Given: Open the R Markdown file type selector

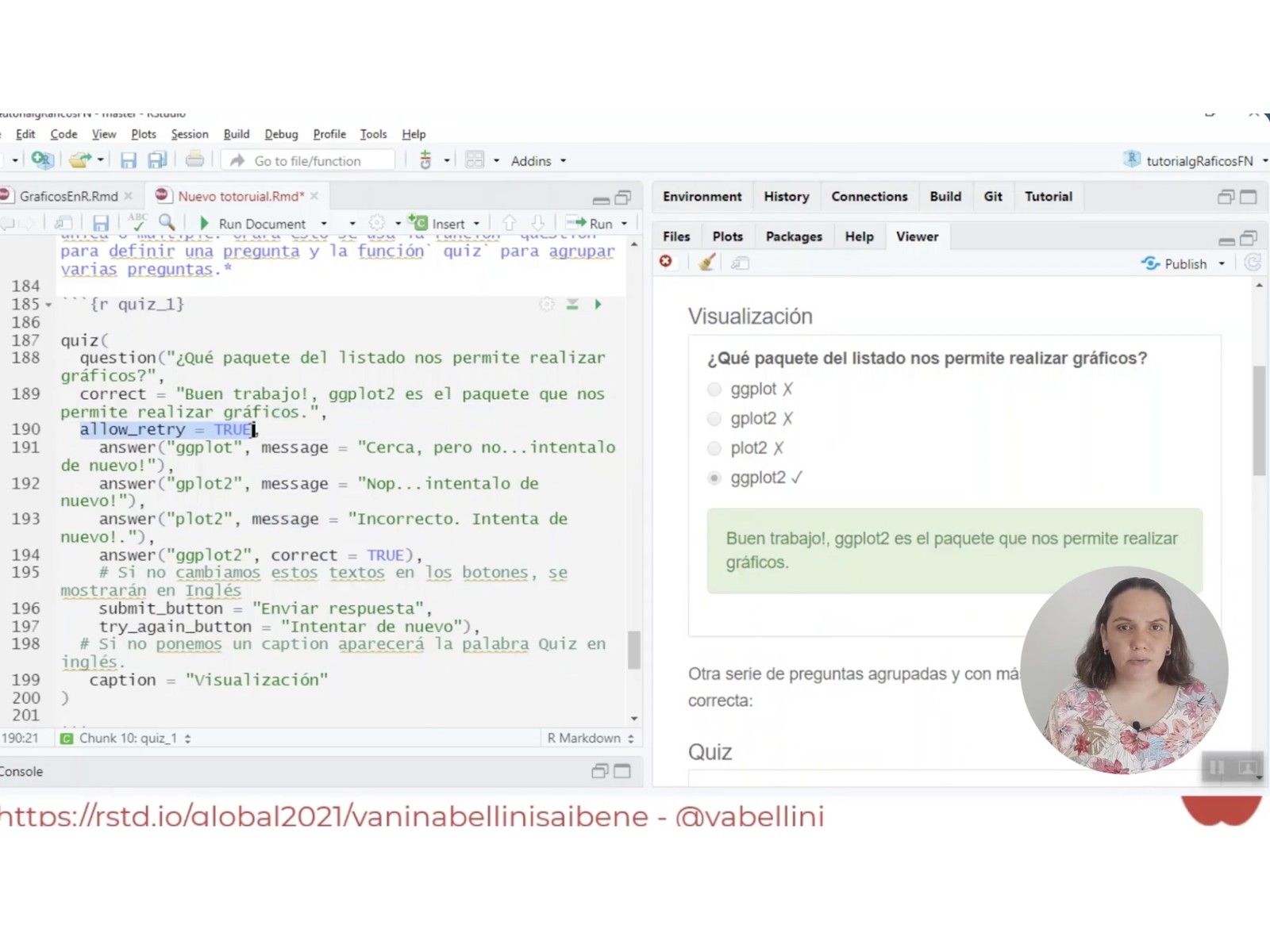Looking at the screenshot, I should 591,739.
